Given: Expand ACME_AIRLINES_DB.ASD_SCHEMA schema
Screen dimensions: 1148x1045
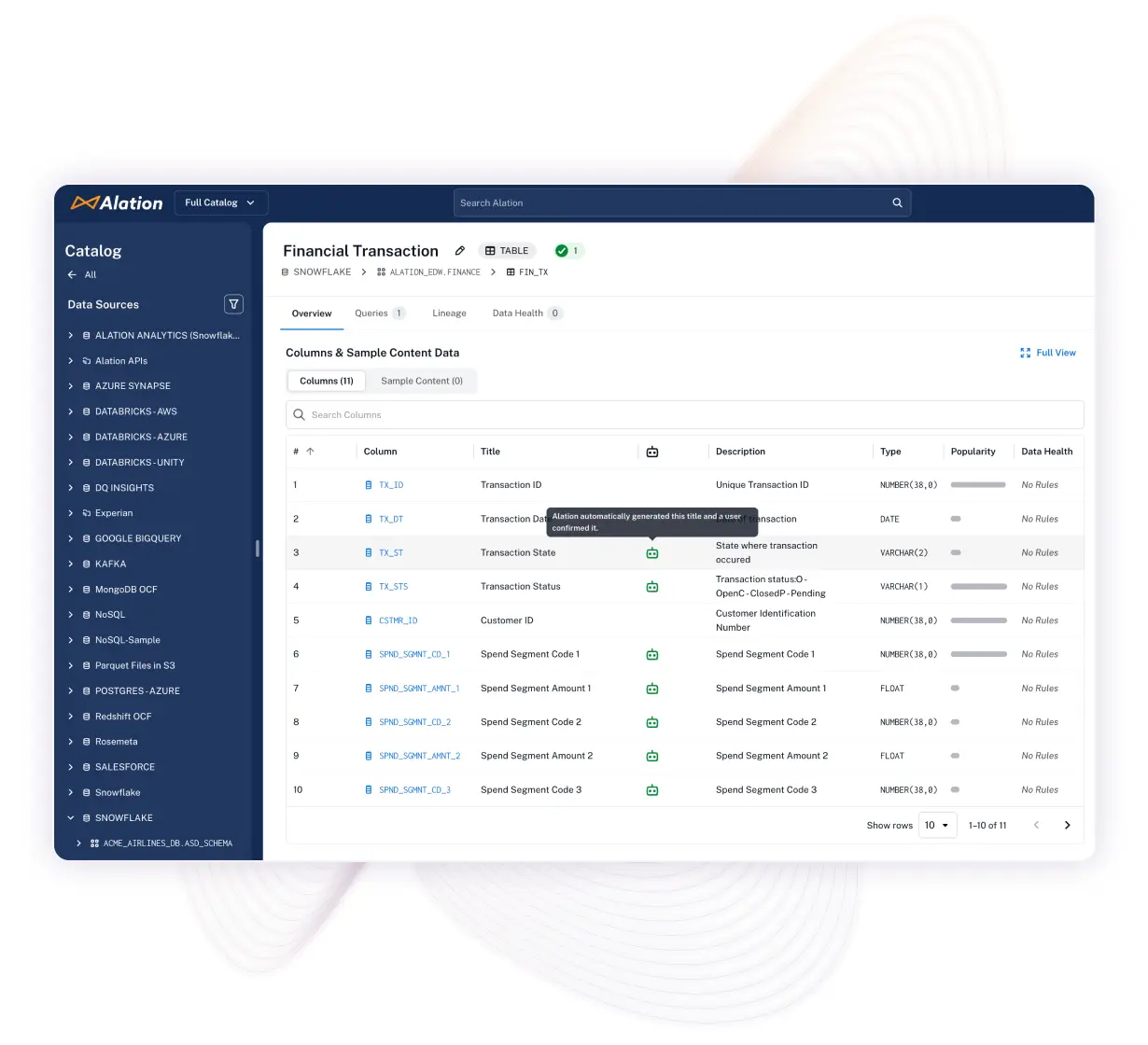Looking at the screenshot, I should pyautogui.click(x=78, y=843).
